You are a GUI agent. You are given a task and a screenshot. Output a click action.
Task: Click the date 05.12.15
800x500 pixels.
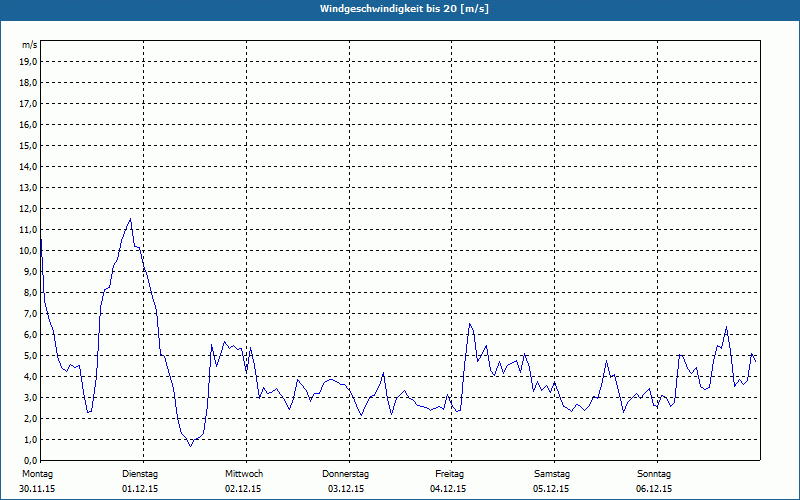tap(551, 489)
